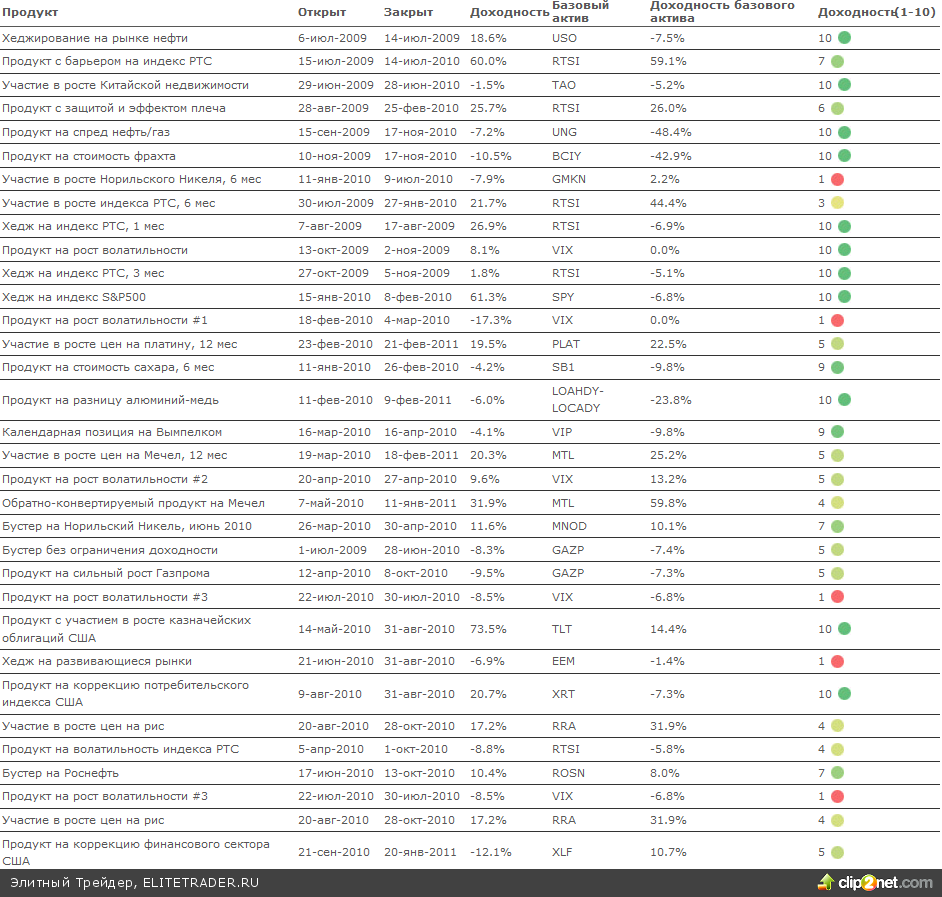Open Календарная позиция на Вымпелком product
Image resolution: width=942 pixels, height=897 pixels.
click(x=112, y=432)
